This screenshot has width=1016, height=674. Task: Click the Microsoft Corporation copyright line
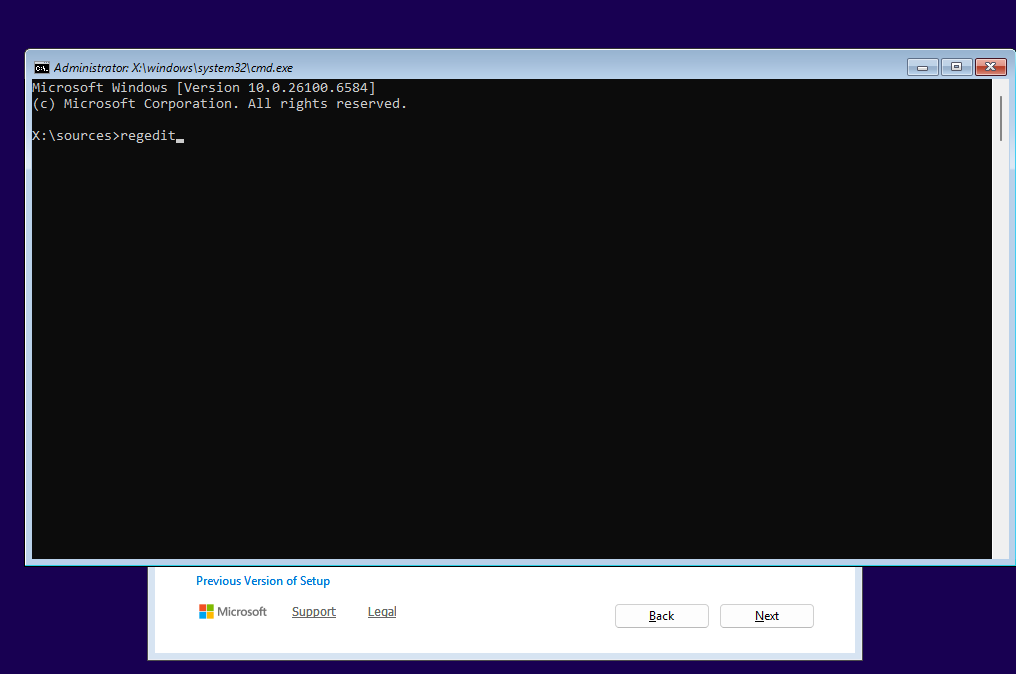tap(219, 104)
